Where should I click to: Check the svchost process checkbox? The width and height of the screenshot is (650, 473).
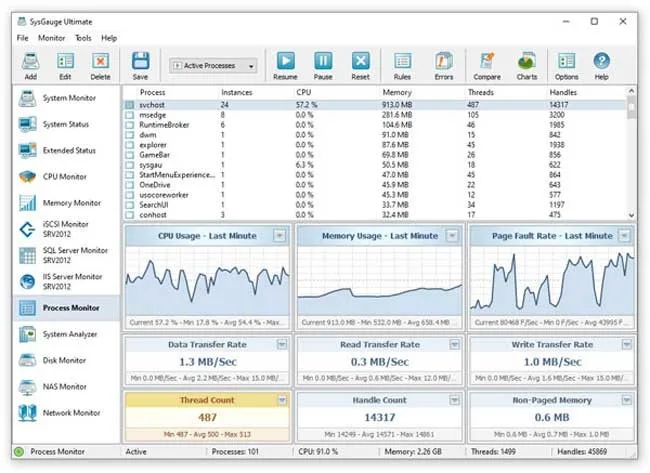(x=130, y=105)
